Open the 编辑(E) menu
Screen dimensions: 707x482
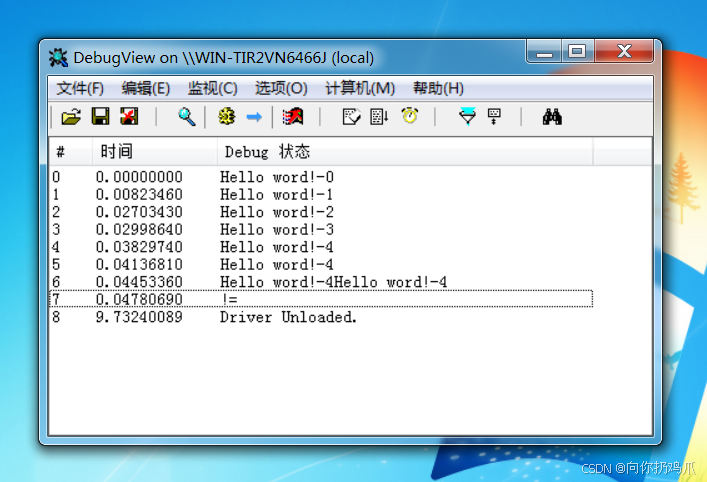click(x=146, y=88)
